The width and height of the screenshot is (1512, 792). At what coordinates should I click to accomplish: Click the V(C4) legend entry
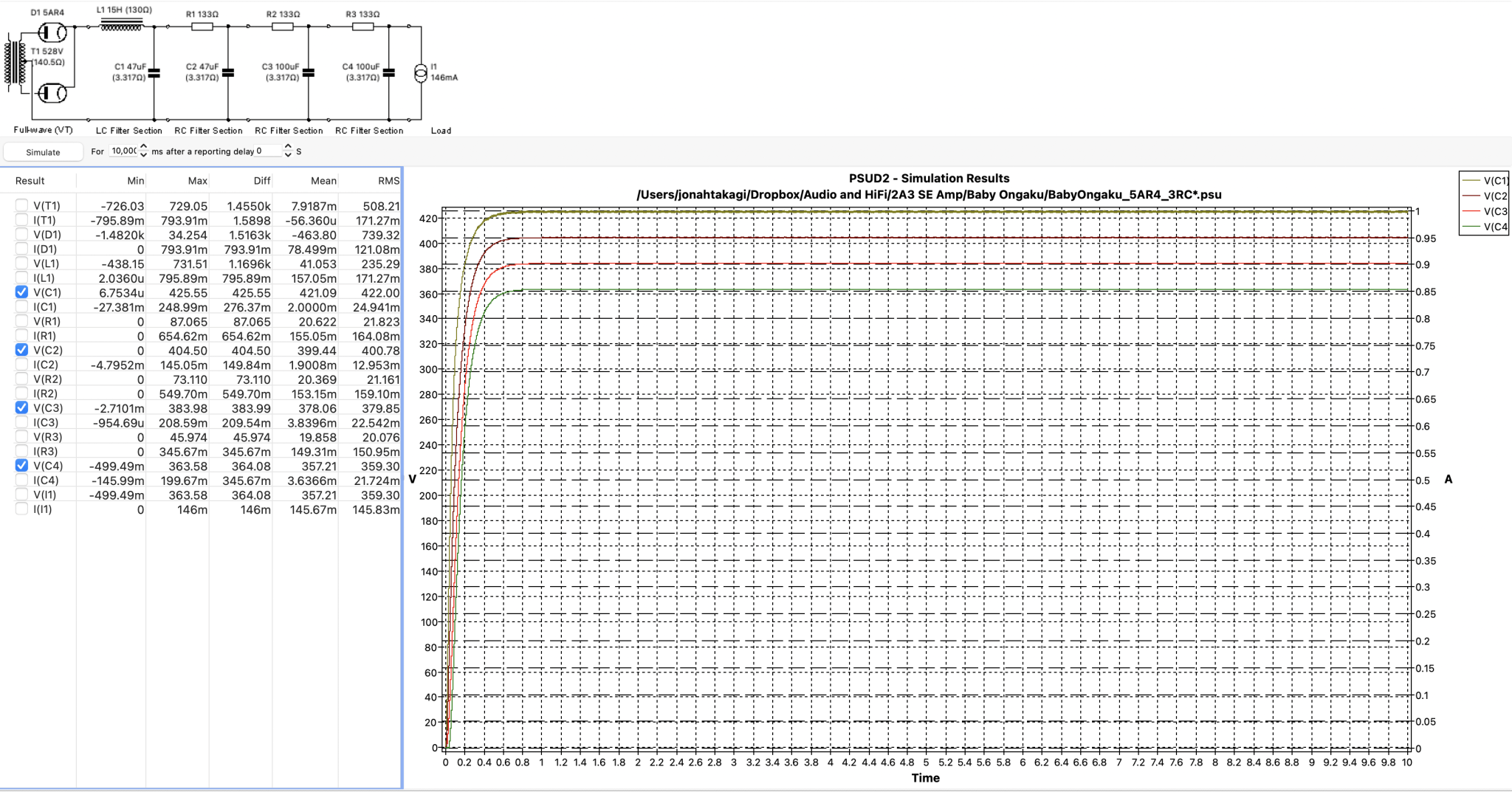pyautogui.click(x=1485, y=227)
